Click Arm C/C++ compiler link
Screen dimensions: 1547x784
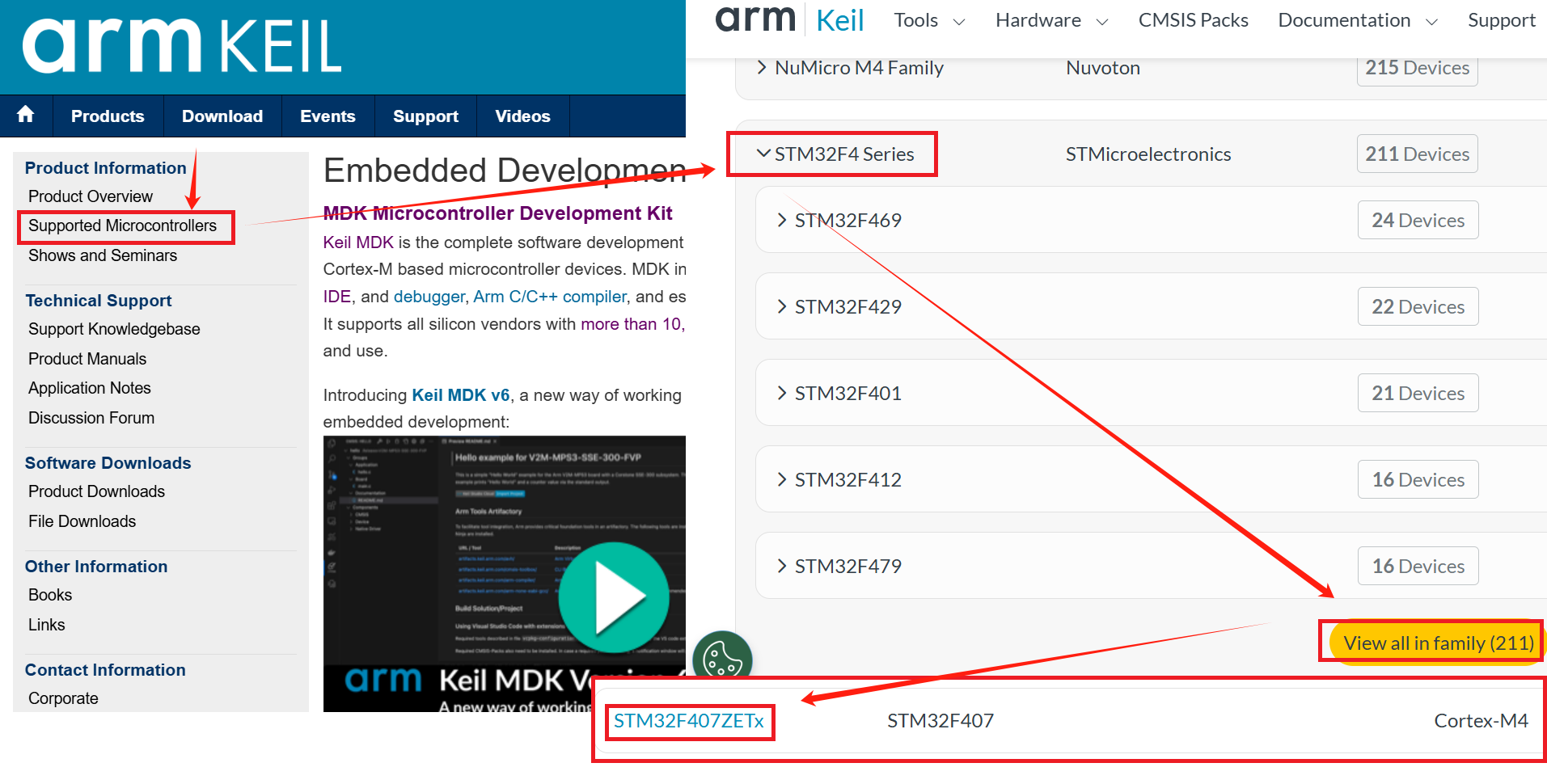[x=550, y=297]
